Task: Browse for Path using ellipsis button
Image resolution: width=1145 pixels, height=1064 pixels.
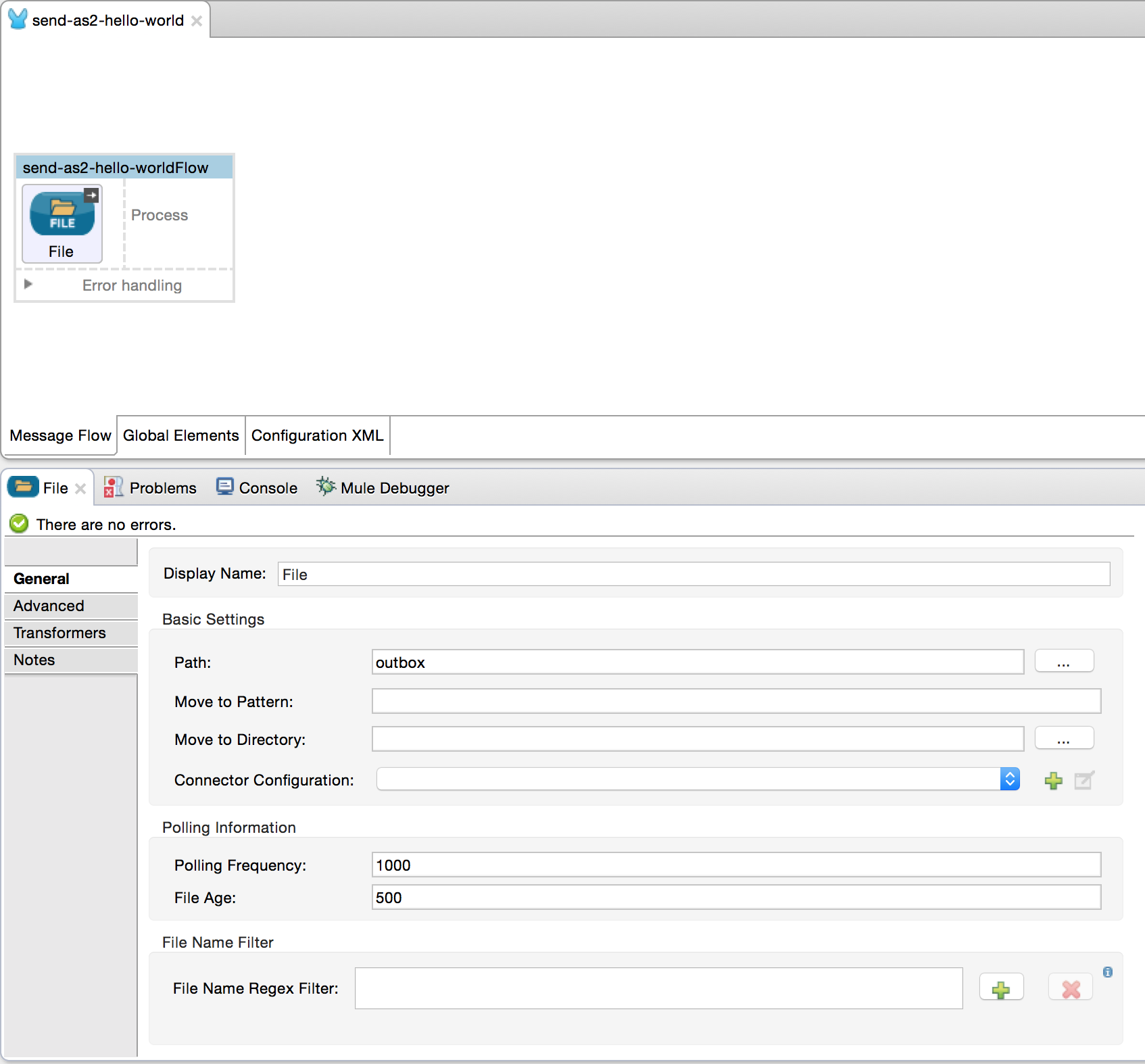Action: tap(1064, 661)
